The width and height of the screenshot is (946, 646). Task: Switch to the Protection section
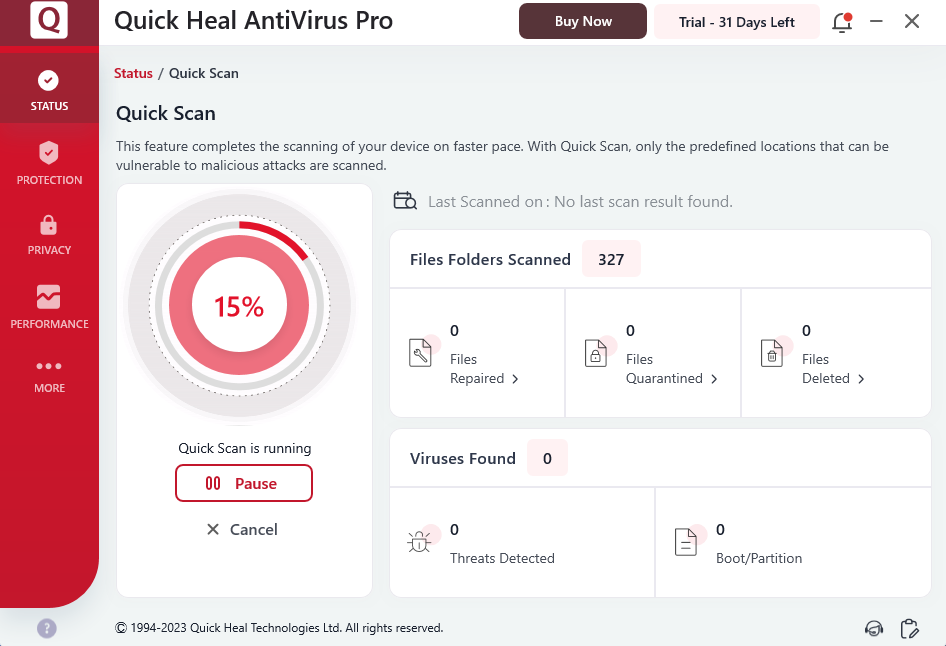point(49,163)
